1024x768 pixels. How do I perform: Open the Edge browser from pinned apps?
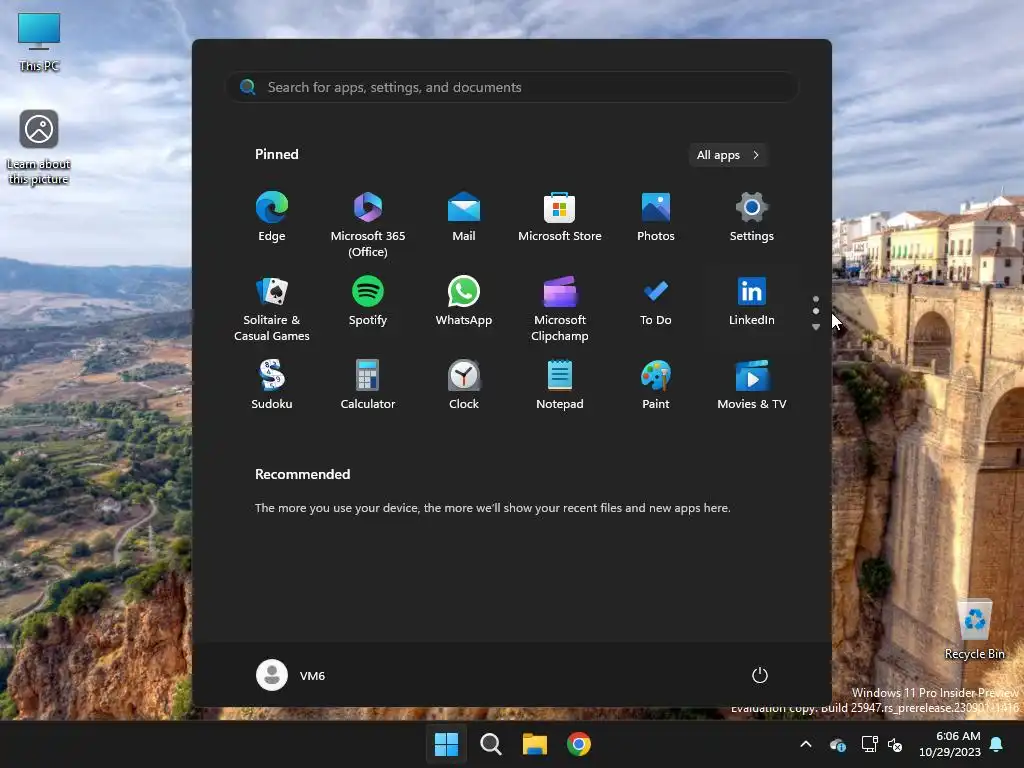point(272,217)
